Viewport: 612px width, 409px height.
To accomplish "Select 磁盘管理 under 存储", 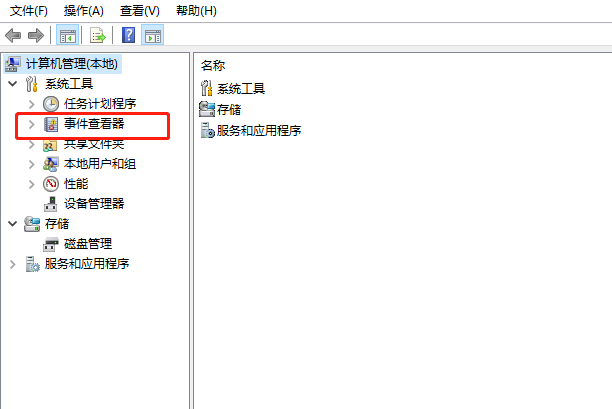I will tap(88, 244).
